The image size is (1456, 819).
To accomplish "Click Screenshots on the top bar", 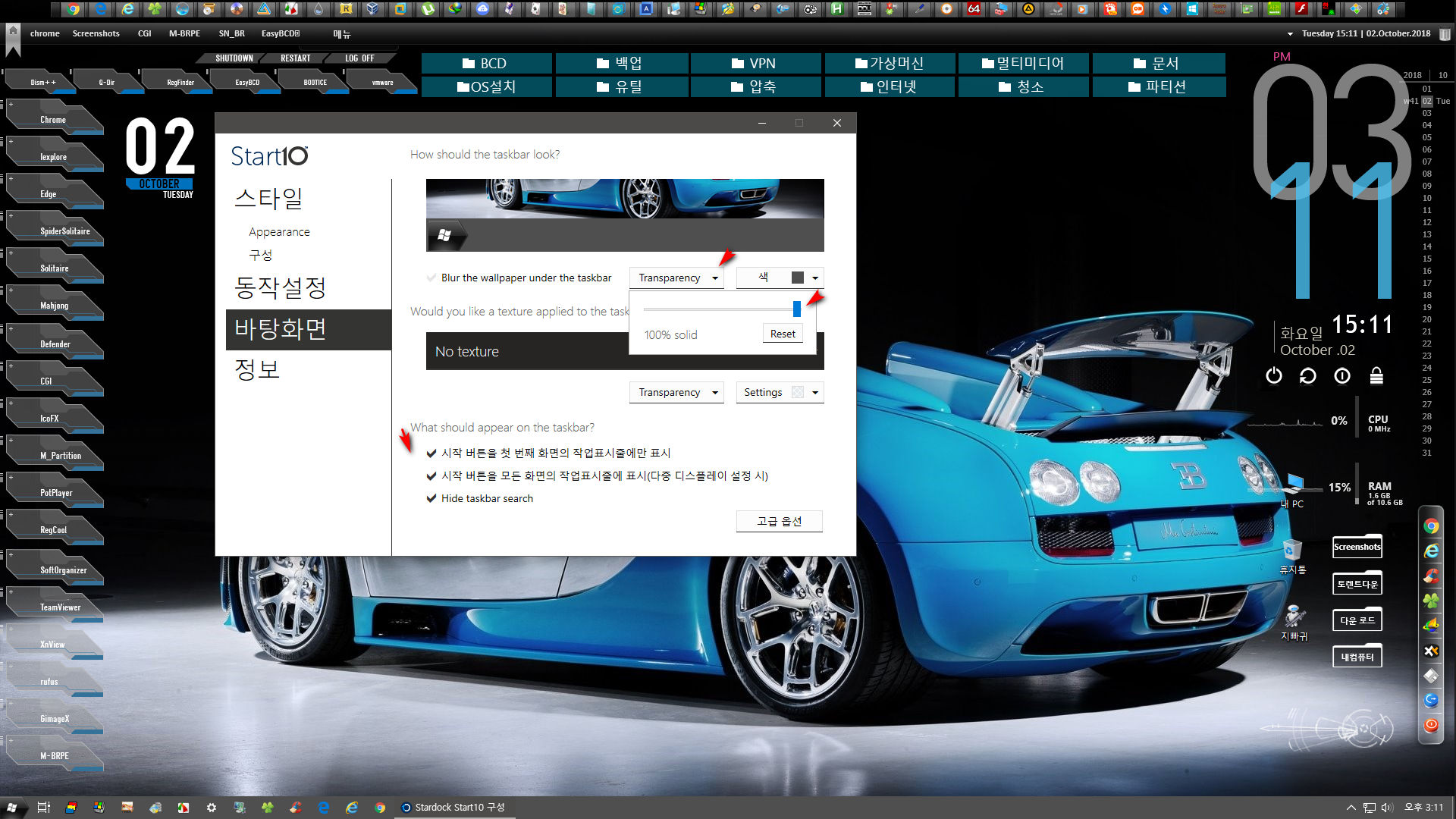I will click(x=96, y=34).
